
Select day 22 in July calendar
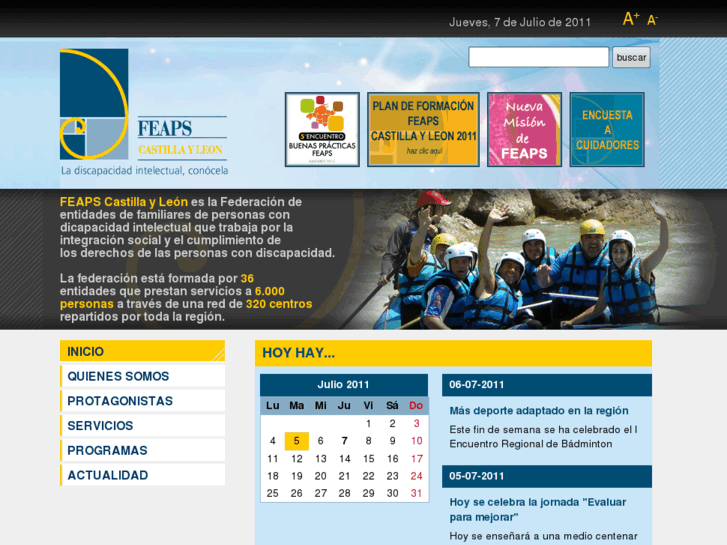click(x=369, y=476)
